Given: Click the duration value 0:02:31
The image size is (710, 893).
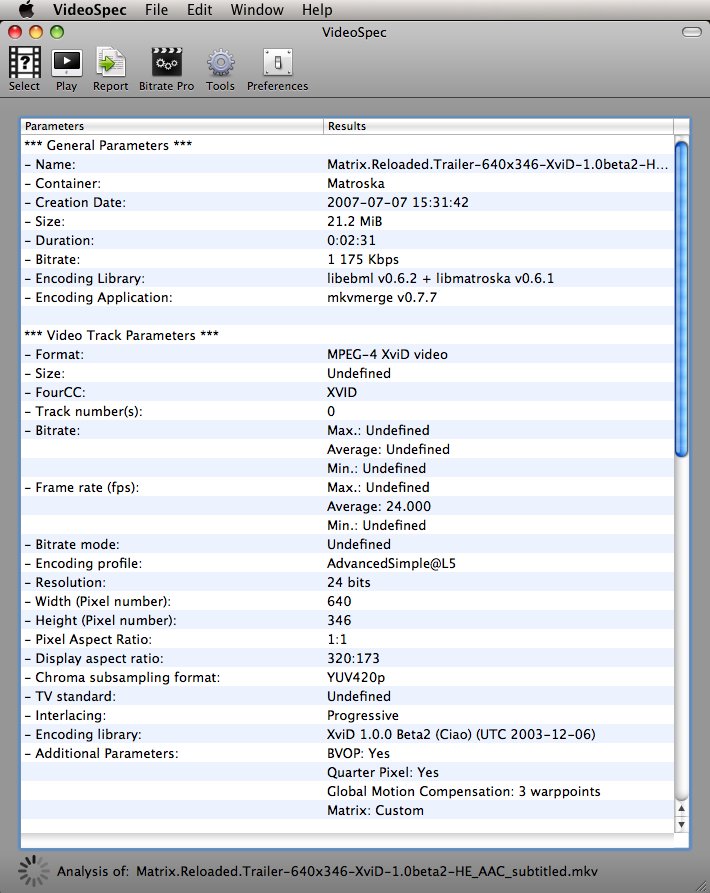Looking at the screenshot, I should 351,240.
